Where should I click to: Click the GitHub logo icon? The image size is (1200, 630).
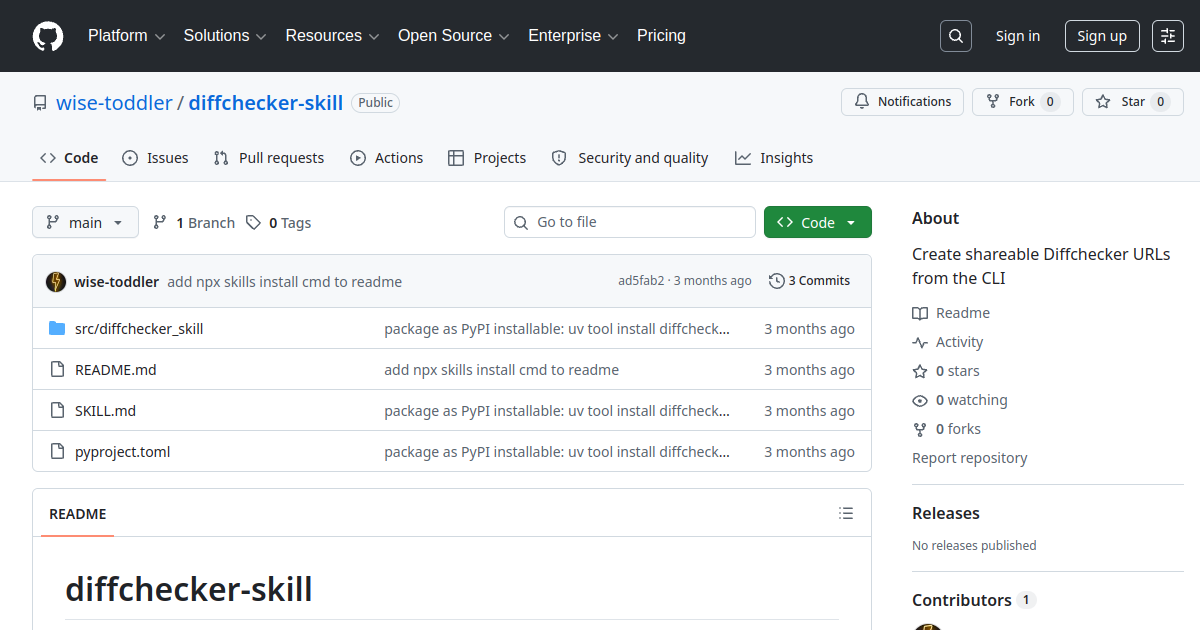48,36
